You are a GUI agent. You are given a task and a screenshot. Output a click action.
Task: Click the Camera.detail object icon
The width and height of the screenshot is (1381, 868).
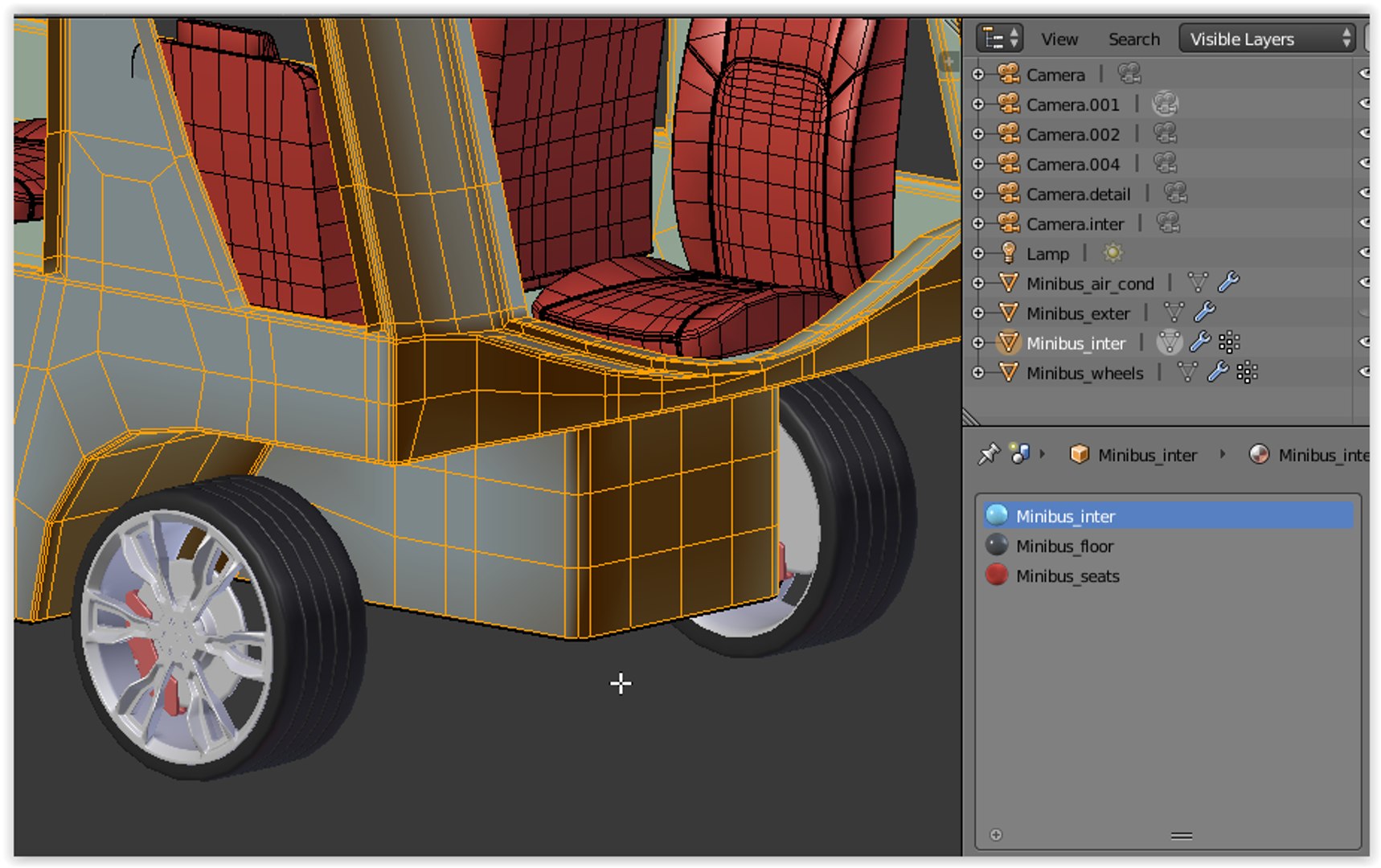[1008, 193]
